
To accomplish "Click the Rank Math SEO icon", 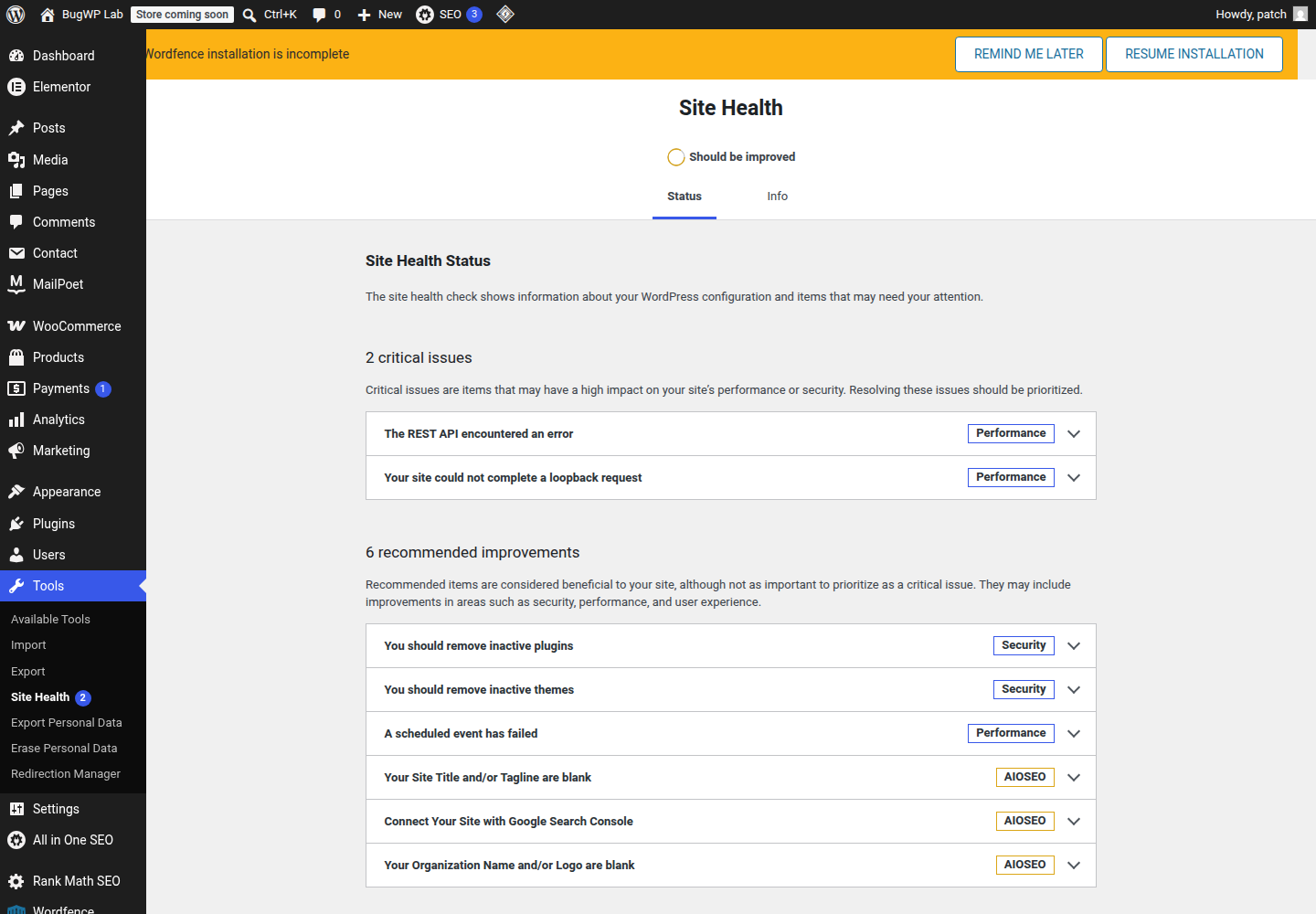I will [16, 881].
